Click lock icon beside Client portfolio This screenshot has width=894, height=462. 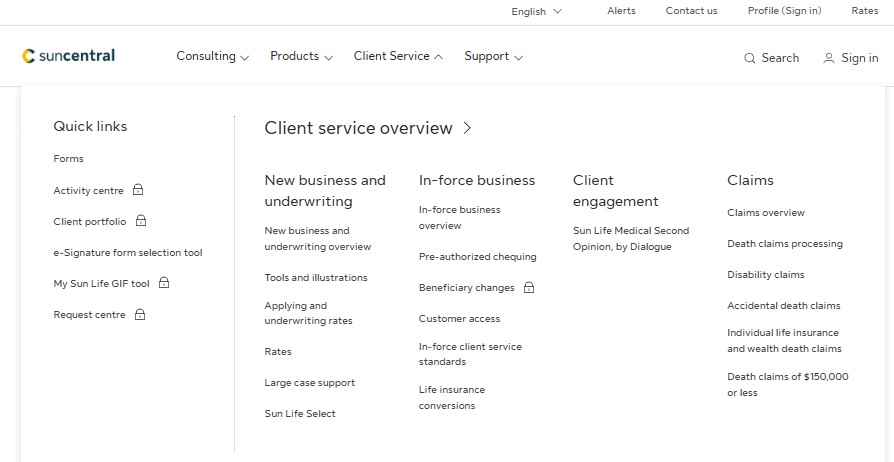[141, 221]
